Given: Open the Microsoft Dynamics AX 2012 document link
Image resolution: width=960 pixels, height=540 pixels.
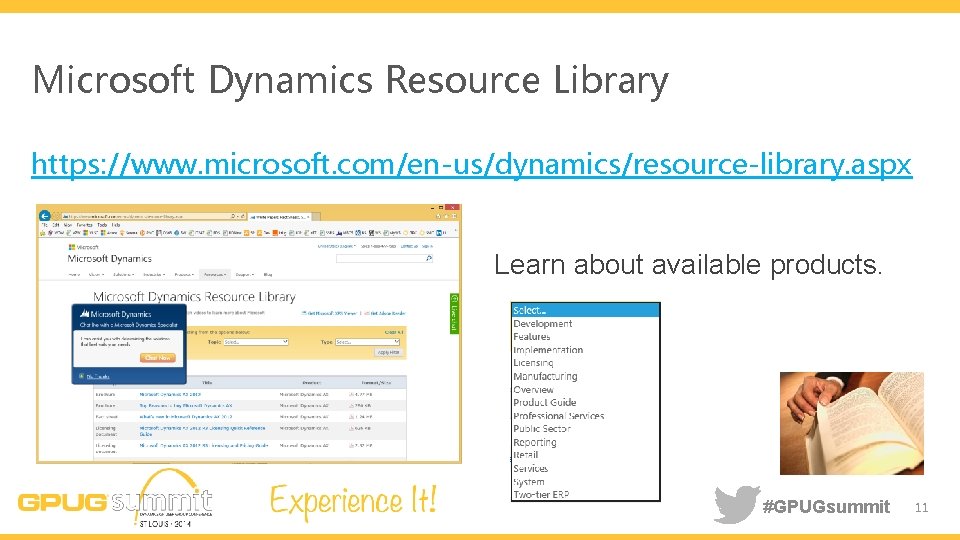Looking at the screenshot, I should (x=170, y=394).
